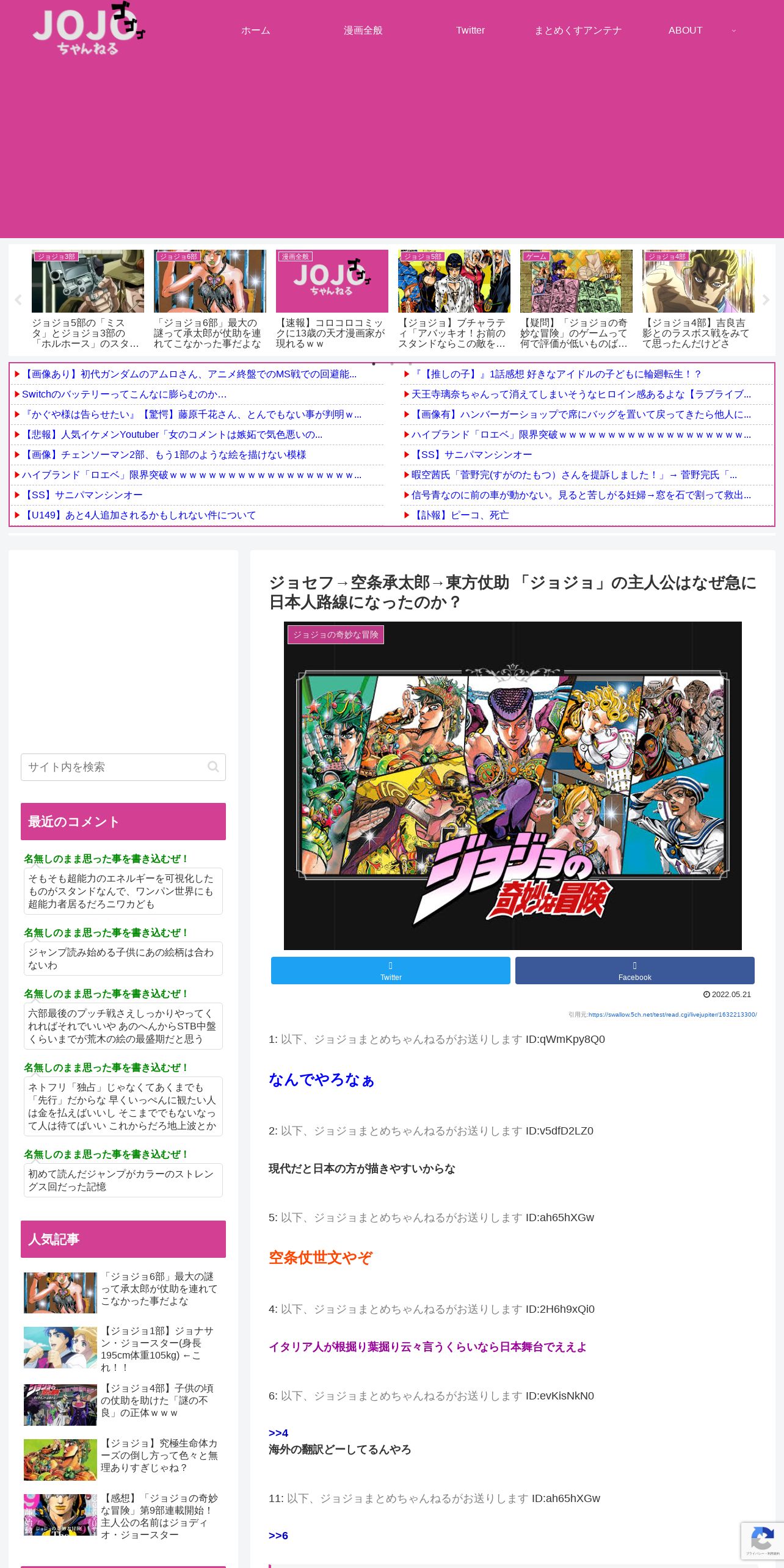784x1568 pixels.
Task: Open the comment about ネトフリ 独占
Action: pos(123,1106)
